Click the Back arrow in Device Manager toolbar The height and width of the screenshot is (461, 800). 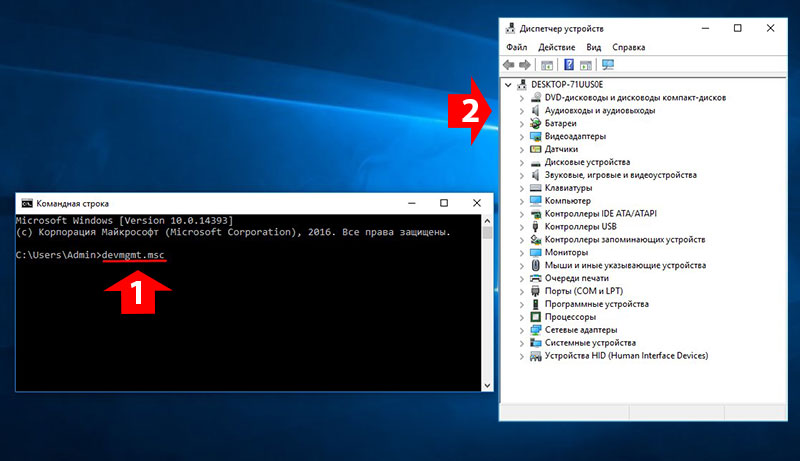coord(509,65)
